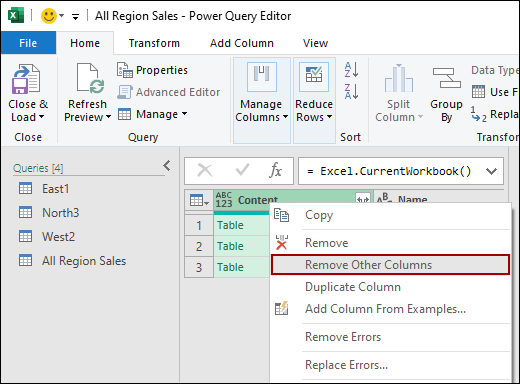520x384 pixels.
Task: Click the Content column expand icon
Action: [363, 199]
